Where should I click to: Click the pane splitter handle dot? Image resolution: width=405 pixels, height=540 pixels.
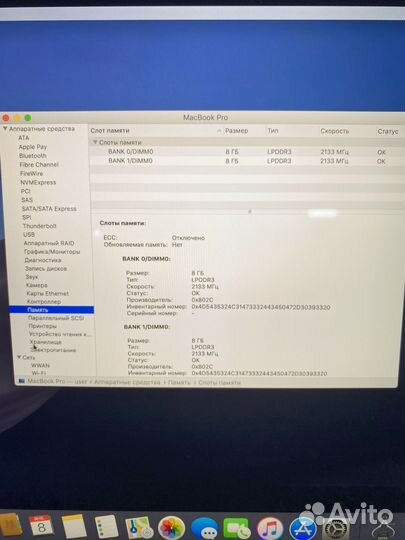click(250, 211)
